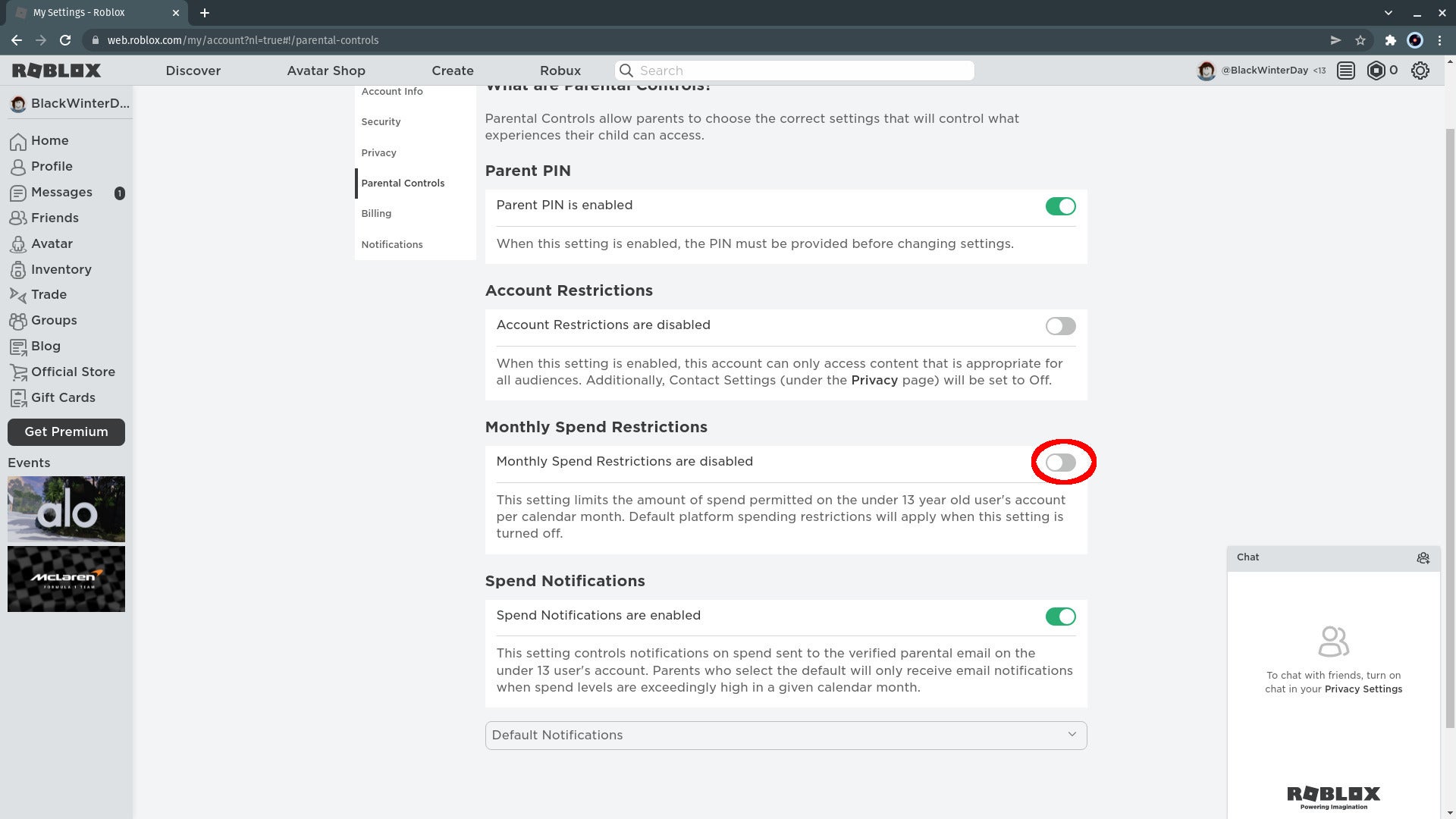Click the Chat panel header
Viewport: 1456px width, 819px height.
pos(1333,558)
